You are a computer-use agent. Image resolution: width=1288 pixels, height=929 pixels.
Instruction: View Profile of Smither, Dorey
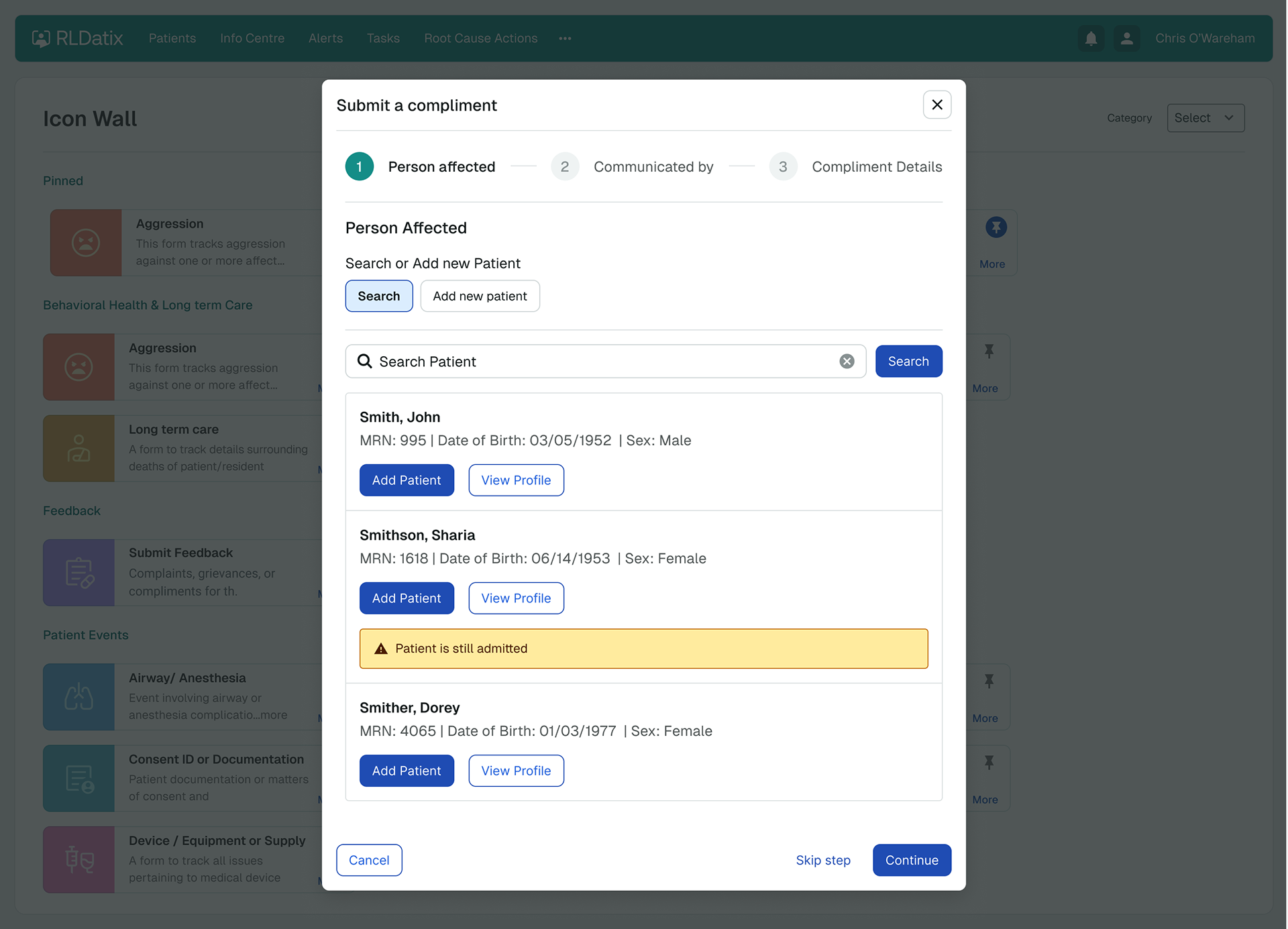tap(516, 771)
